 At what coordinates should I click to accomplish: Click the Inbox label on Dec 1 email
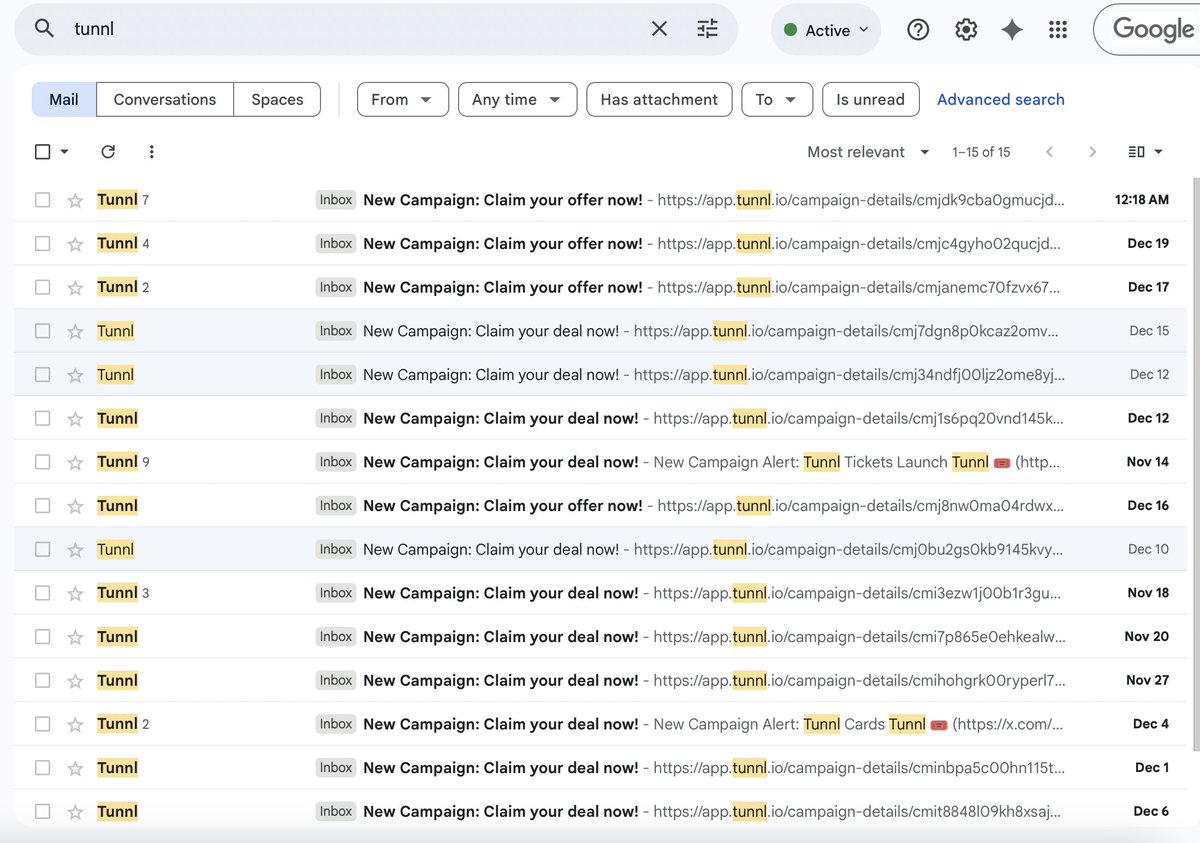pos(336,768)
